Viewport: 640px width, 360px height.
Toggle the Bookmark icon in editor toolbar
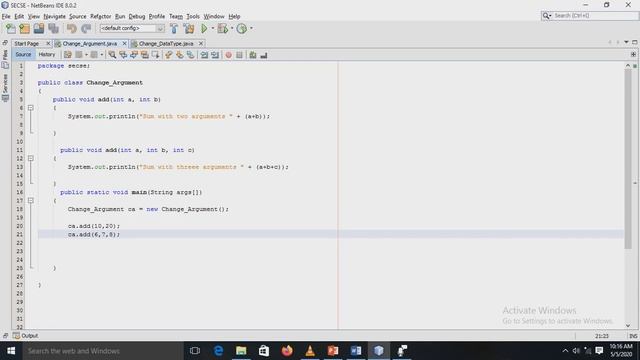[x=191, y=55]
